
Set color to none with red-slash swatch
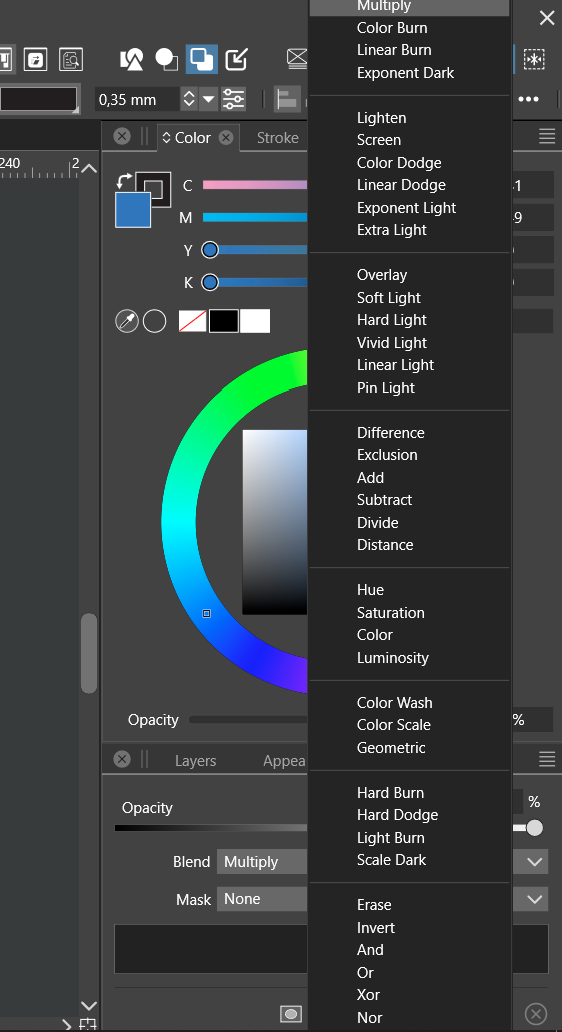[193, 321]
